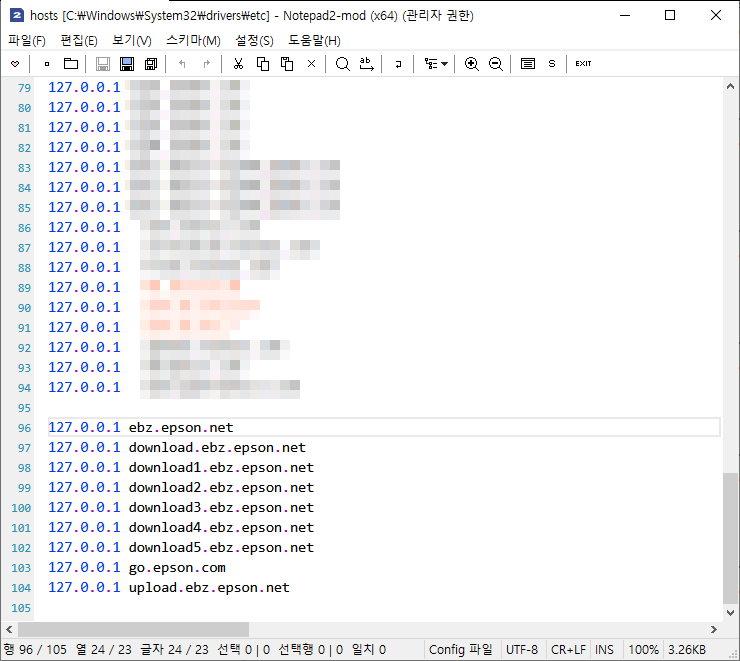
Task: Zoom out with the minus magnifier icon
Action: 496,64
